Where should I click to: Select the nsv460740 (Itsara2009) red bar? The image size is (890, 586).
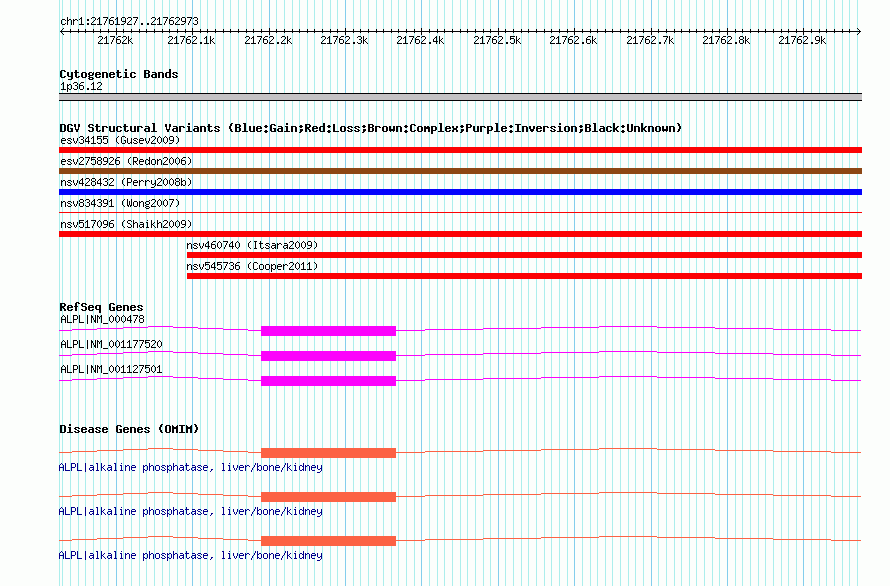pos(524,255)
